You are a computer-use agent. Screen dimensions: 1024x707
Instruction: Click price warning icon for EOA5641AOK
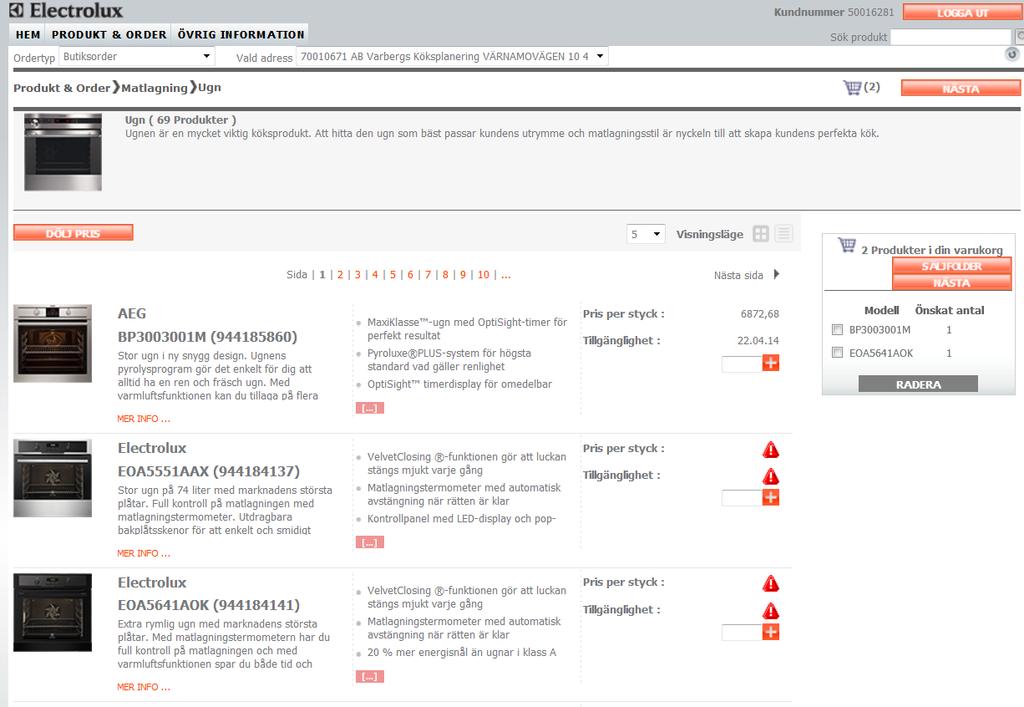coord(771,584)
